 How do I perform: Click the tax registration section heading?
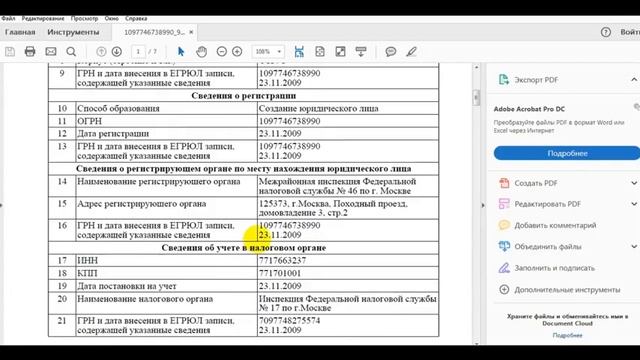click(x=244, y=248)
